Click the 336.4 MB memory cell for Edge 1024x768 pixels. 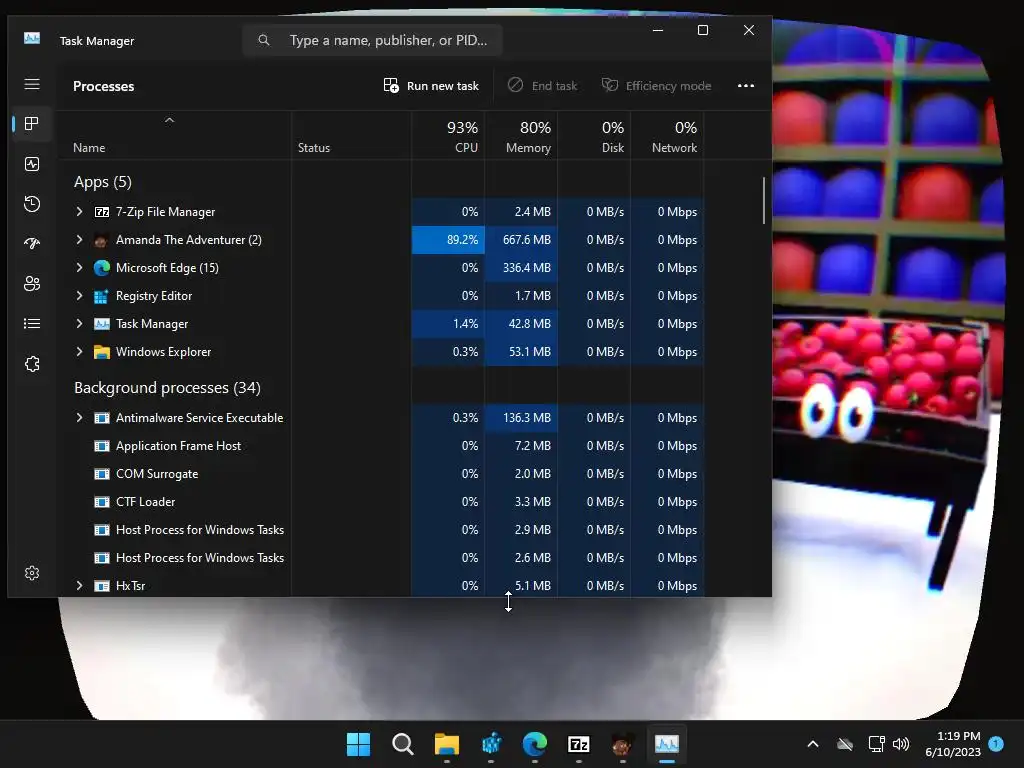pyautogui.click(x=521, y=268)
